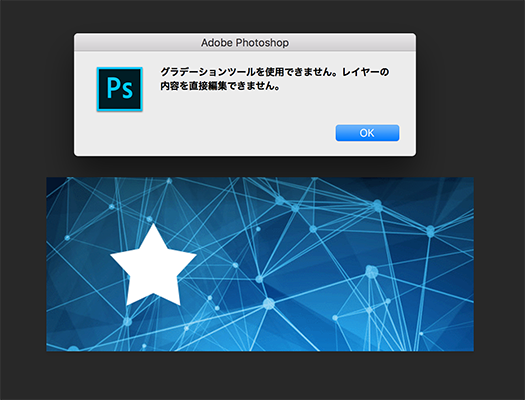
Task: Click the big glowing node right of canvas center
Action: click(x=371, y=271)
